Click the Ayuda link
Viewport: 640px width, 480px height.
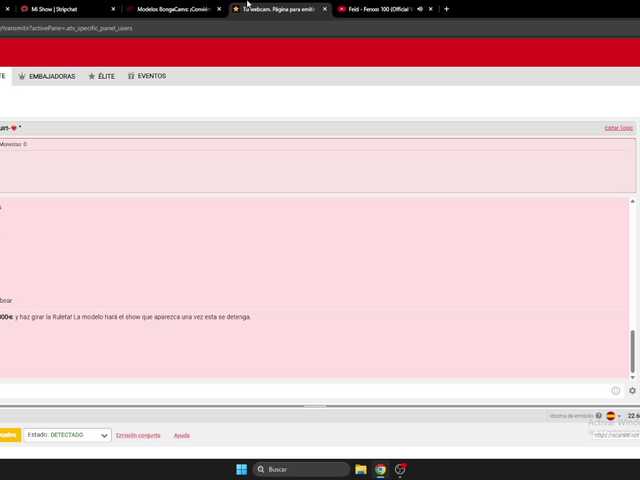182,436
